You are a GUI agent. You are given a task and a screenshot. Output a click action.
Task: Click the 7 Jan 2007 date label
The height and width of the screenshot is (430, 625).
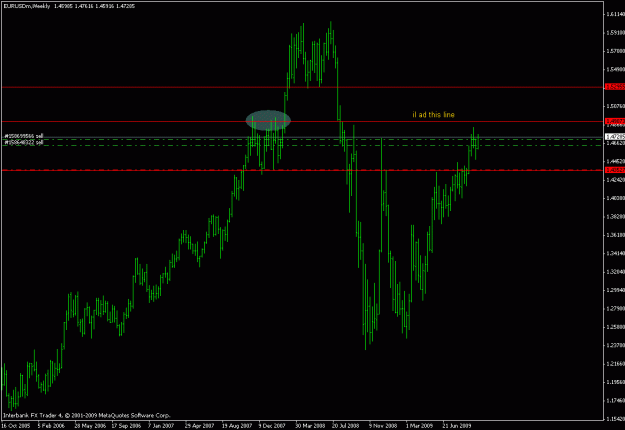coord(161,426)
